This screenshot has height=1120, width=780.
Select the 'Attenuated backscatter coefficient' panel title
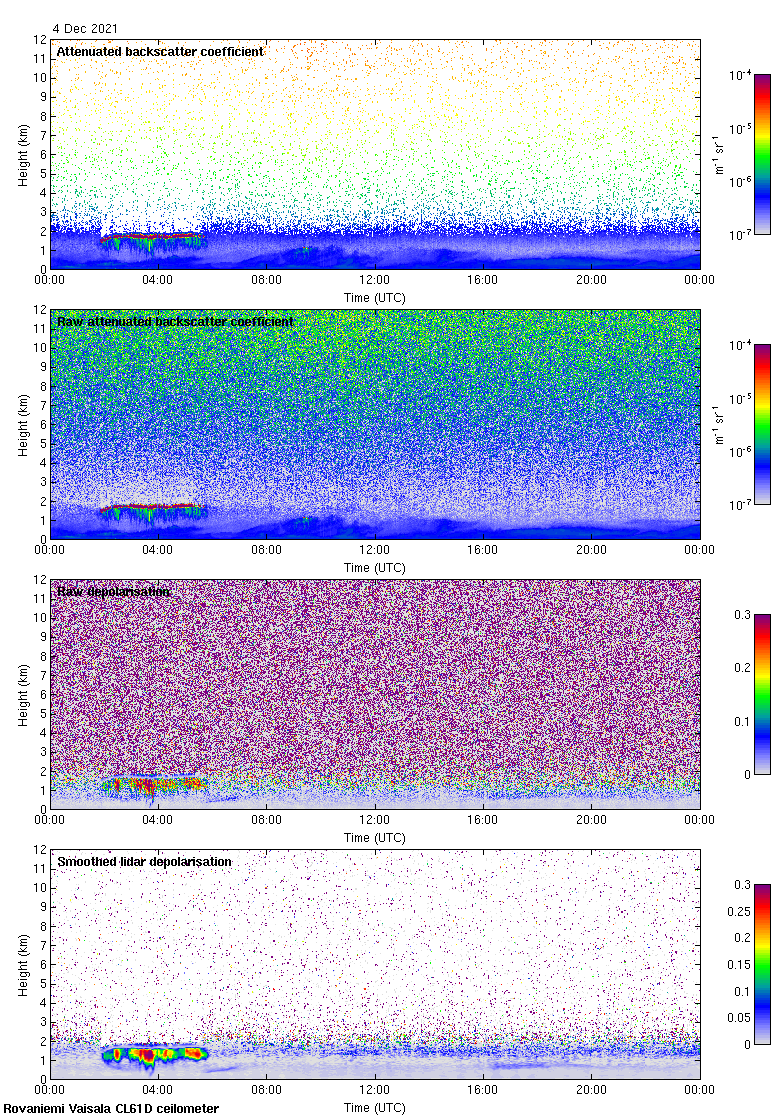160,51
